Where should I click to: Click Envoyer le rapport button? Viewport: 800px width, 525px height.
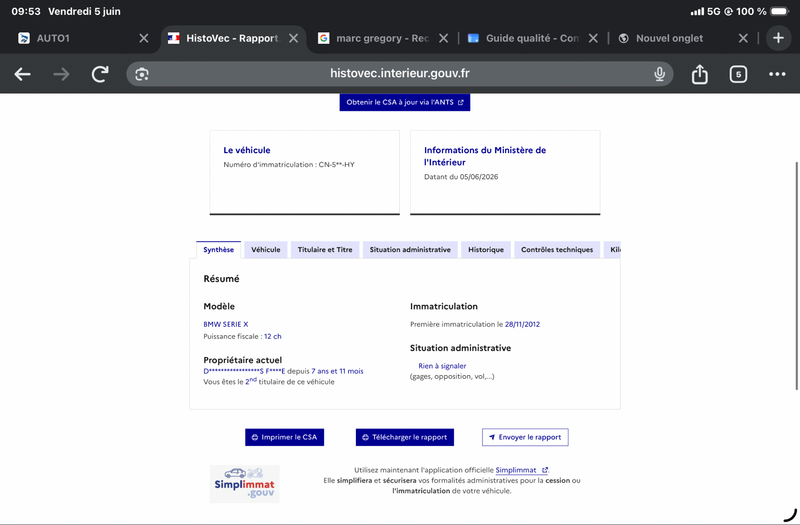tap(525, 437)
